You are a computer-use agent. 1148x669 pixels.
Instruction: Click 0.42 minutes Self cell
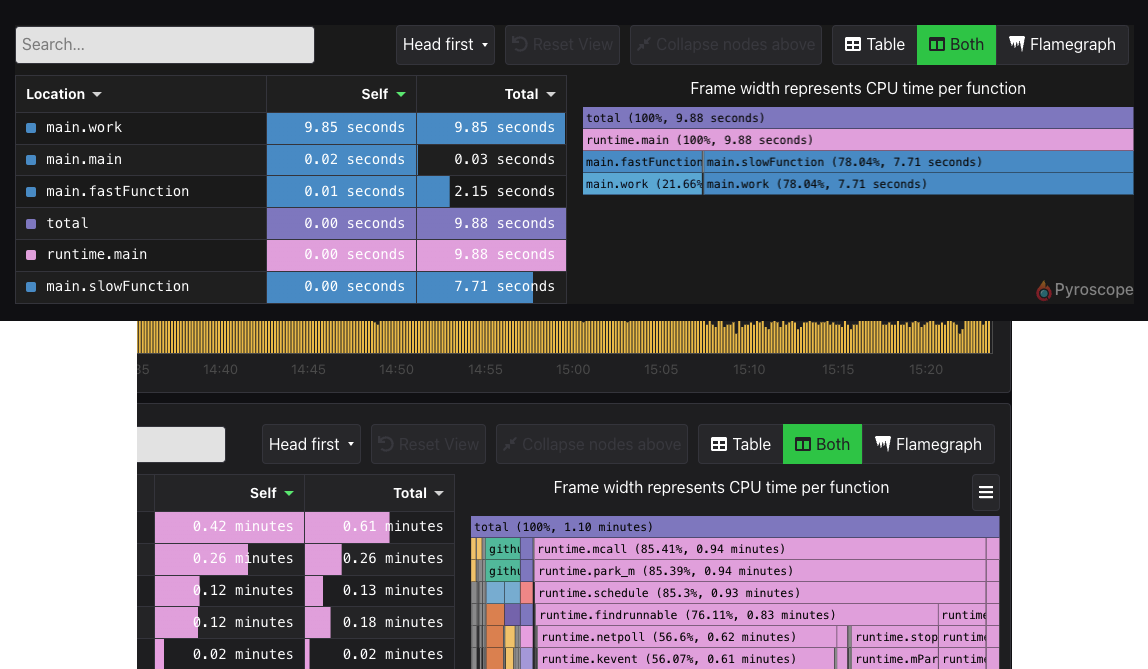[229, 527]
